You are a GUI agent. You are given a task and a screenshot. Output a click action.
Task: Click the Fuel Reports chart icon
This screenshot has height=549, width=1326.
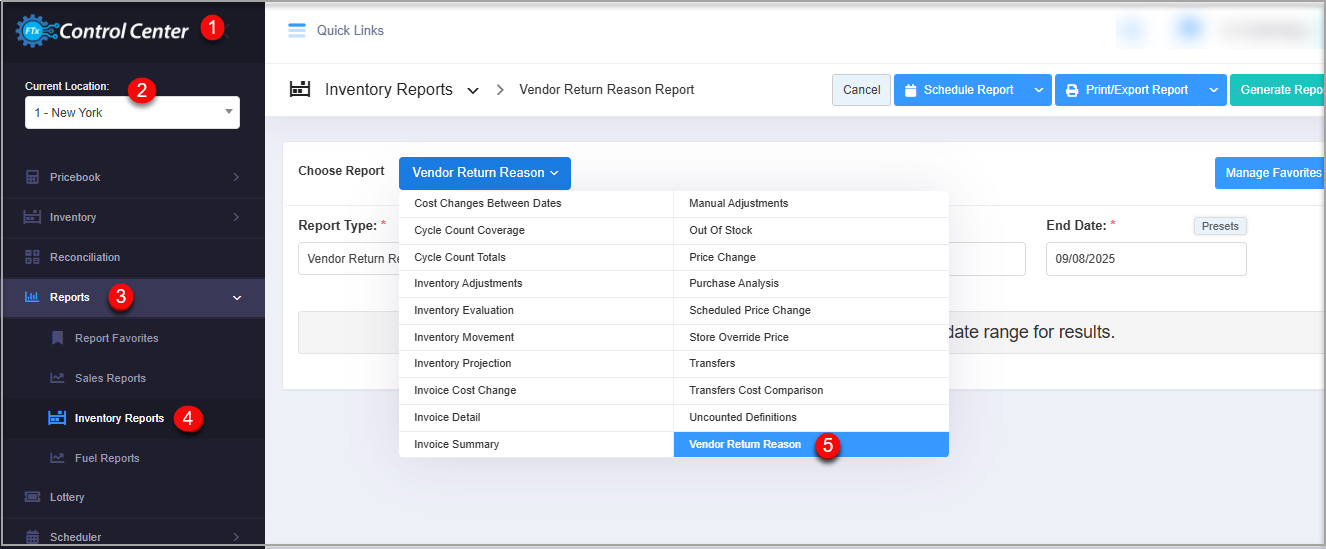point(57,458)
